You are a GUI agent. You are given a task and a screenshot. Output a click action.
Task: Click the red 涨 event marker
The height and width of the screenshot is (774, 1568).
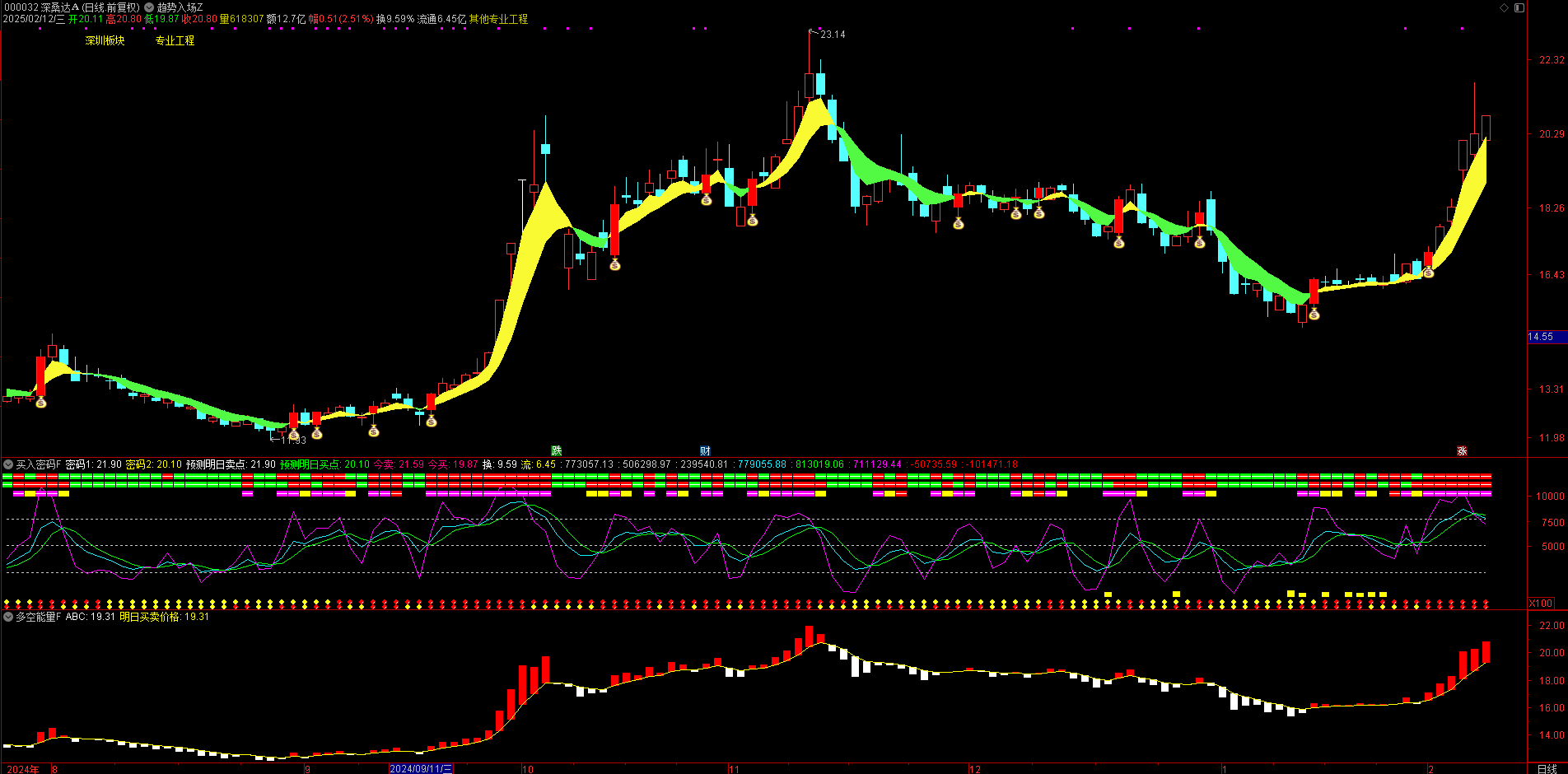(1462, 450)
